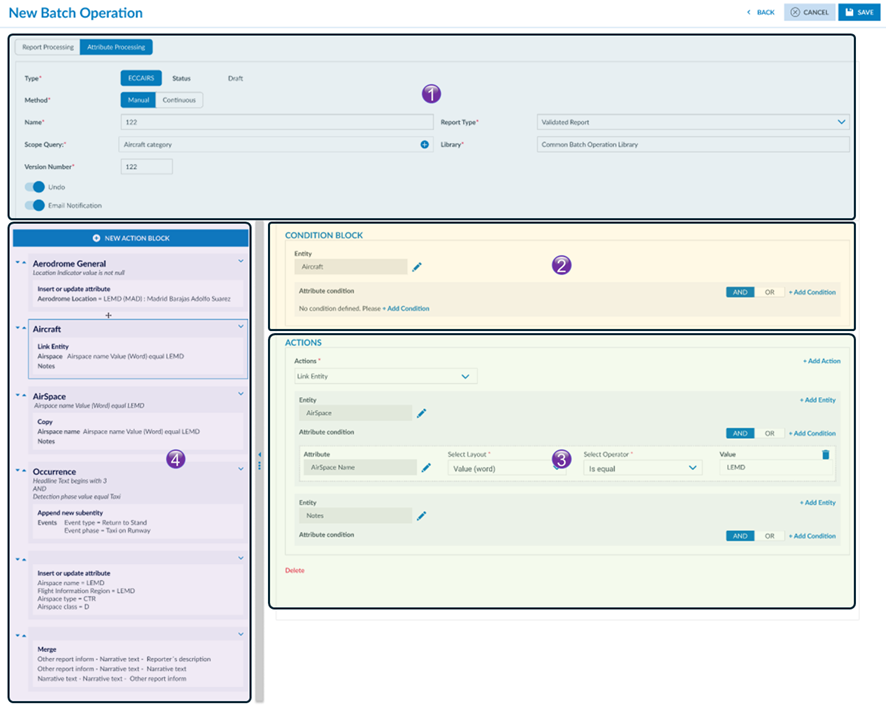Click the New Action Block button
Image resolution: width=886 pixels, height=723 pixels.
click(130, 238)
